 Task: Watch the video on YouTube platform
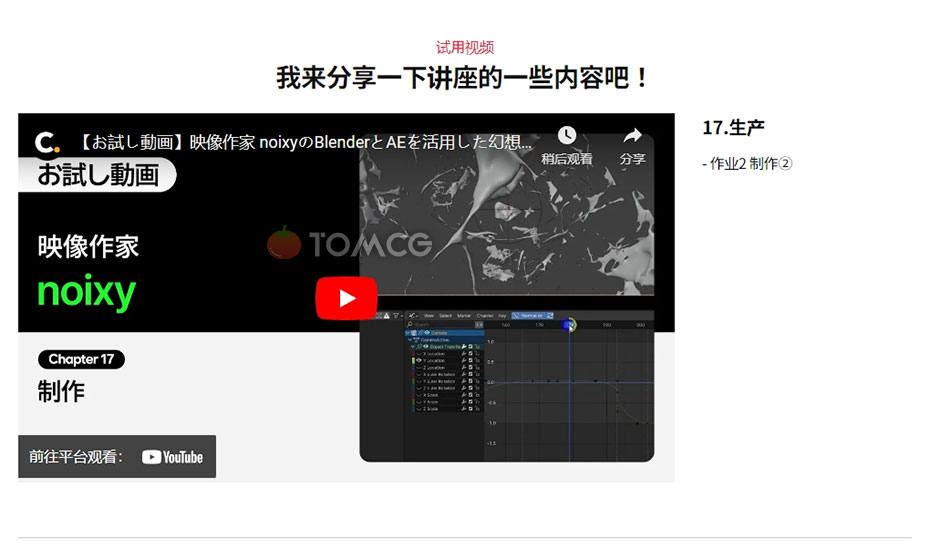[117, 457]
